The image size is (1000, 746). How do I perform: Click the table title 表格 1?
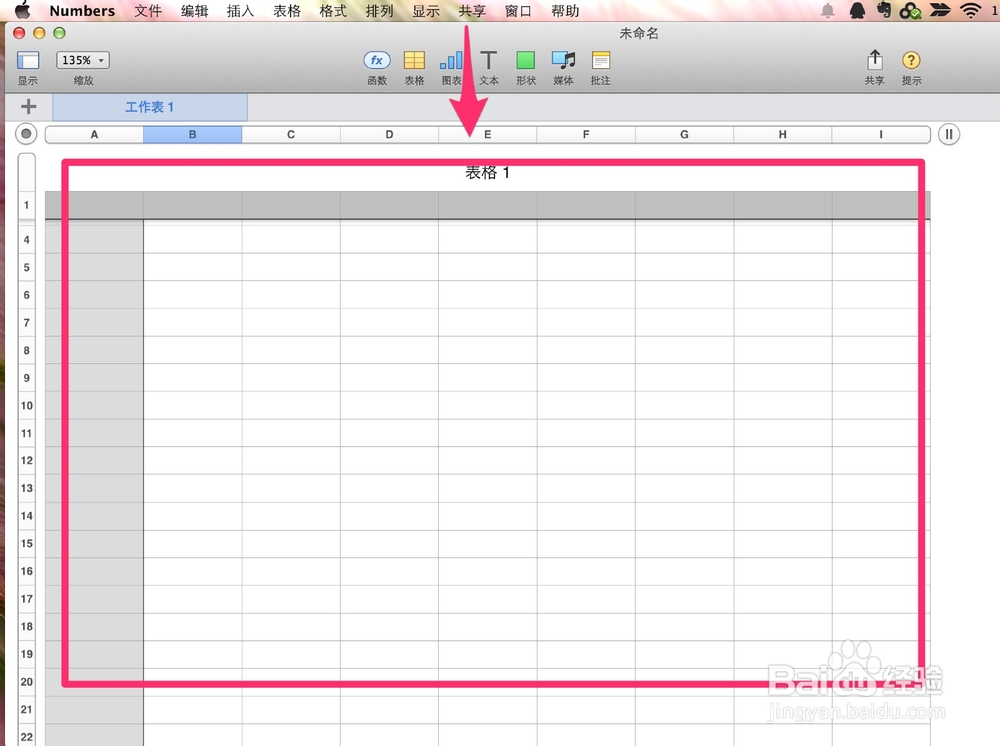pos(487,173)
